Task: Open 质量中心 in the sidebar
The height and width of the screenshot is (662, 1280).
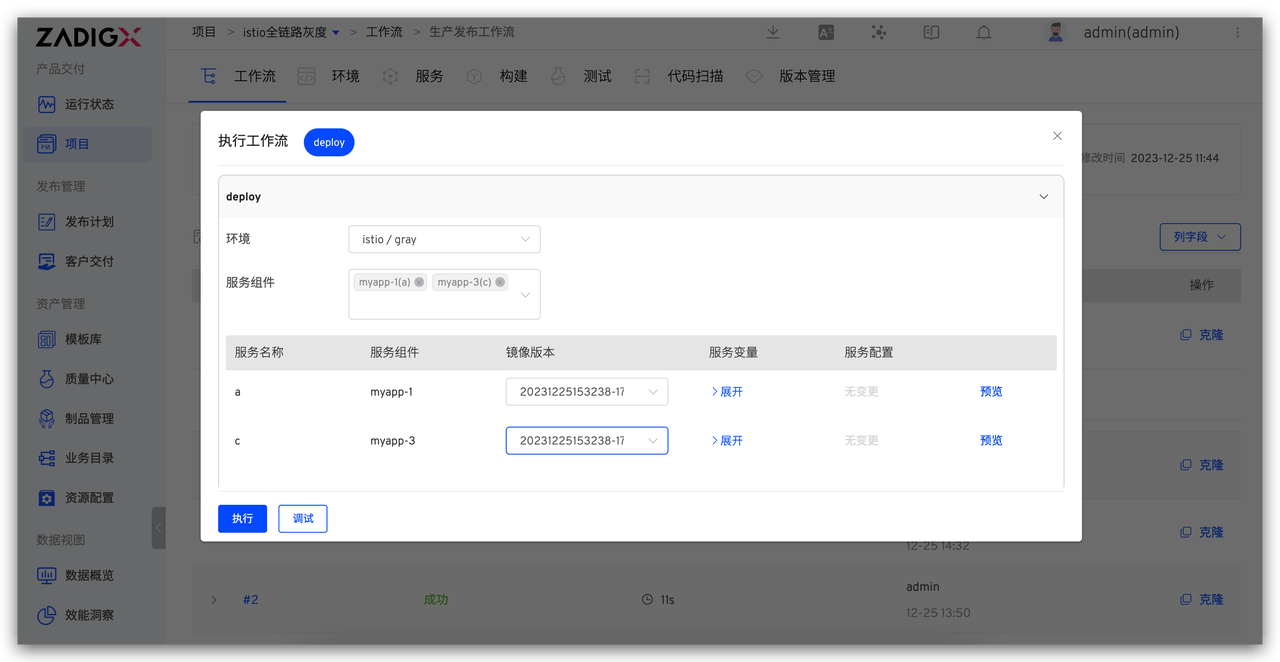Action: tap(89, 379)
